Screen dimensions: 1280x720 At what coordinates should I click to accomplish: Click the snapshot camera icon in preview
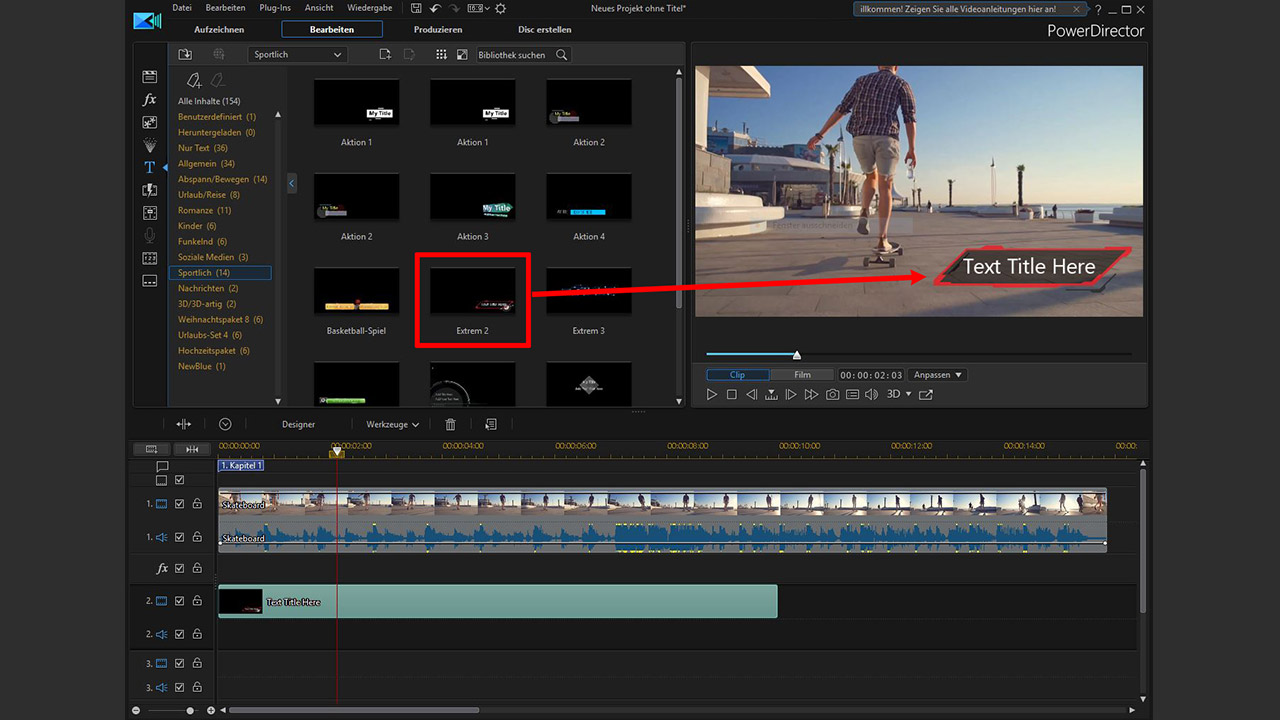pos(832,395)
